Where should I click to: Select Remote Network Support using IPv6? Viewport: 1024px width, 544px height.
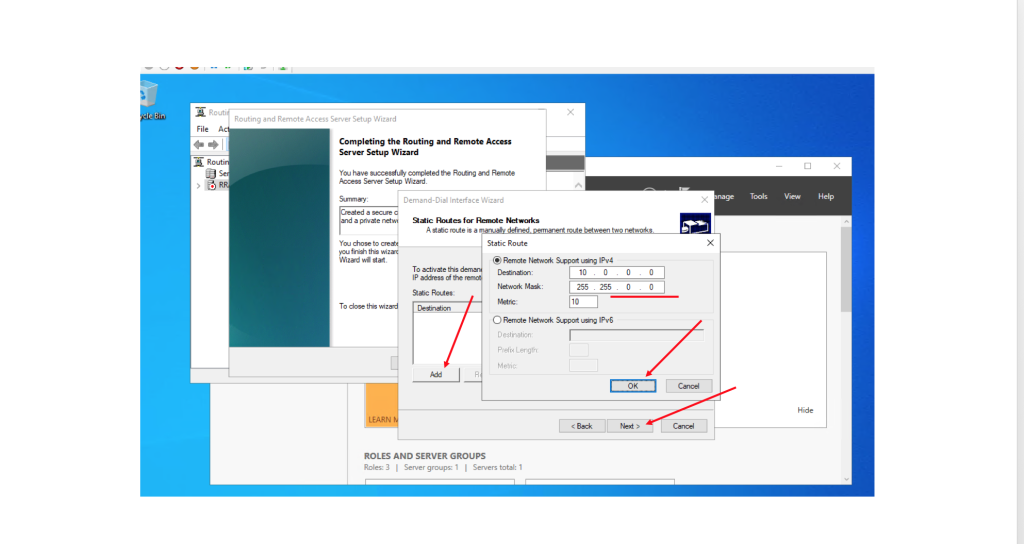click(497, 320)
